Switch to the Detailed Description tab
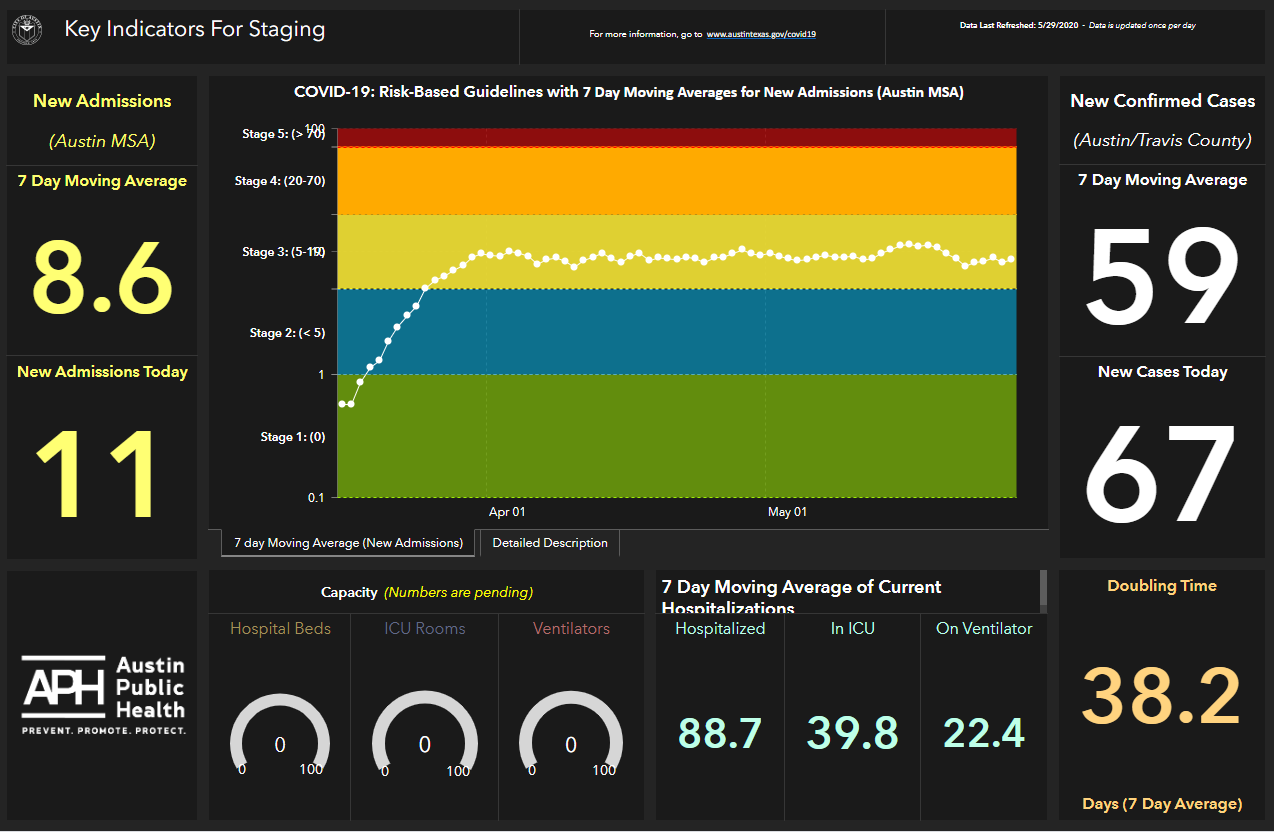This screenshot has height=835, width=1274. point(548,543)
